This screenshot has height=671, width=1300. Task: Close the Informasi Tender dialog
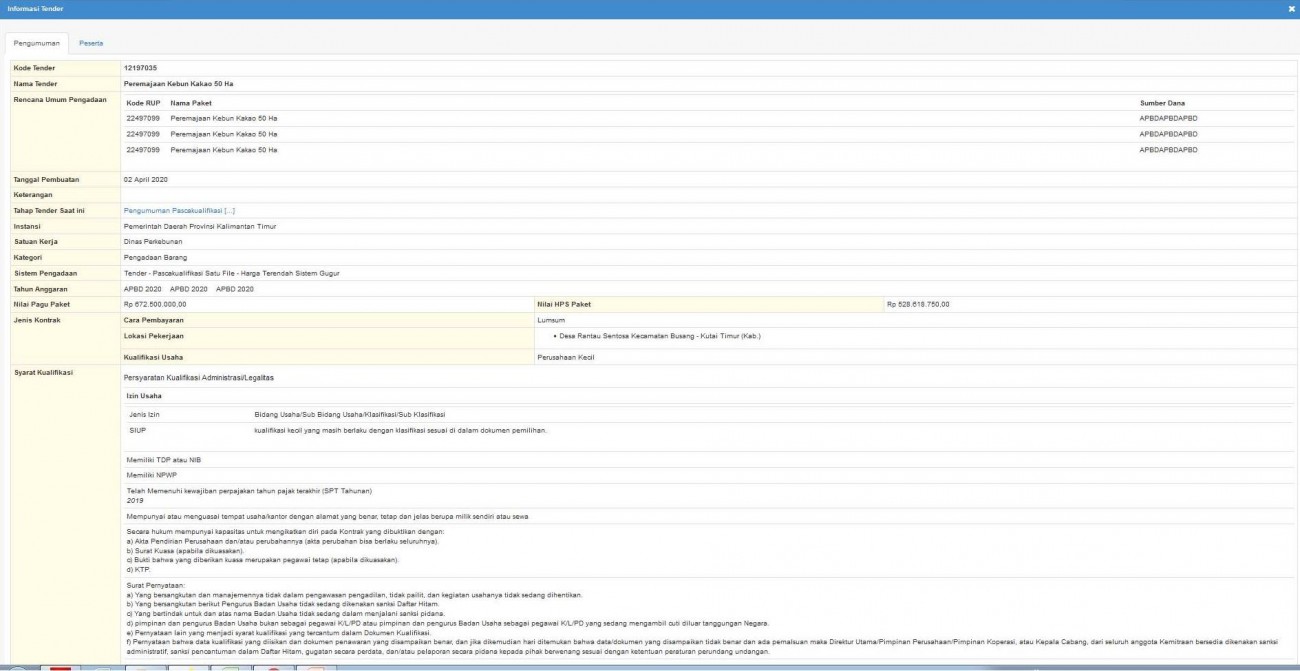pyautogui.click(x=1291, y=9)
